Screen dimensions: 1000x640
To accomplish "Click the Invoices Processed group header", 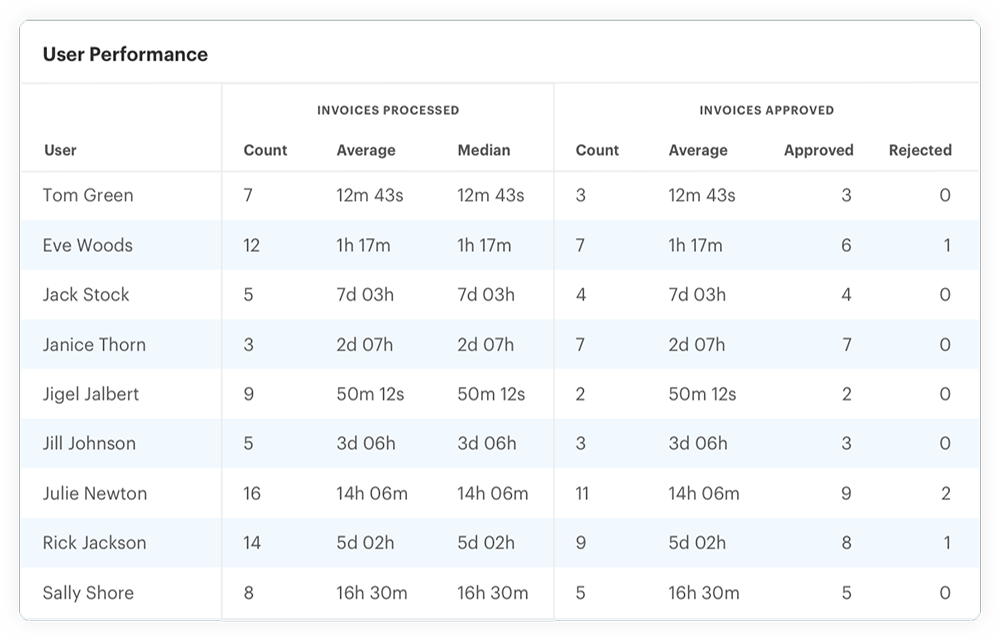I will tap(388, 110).
